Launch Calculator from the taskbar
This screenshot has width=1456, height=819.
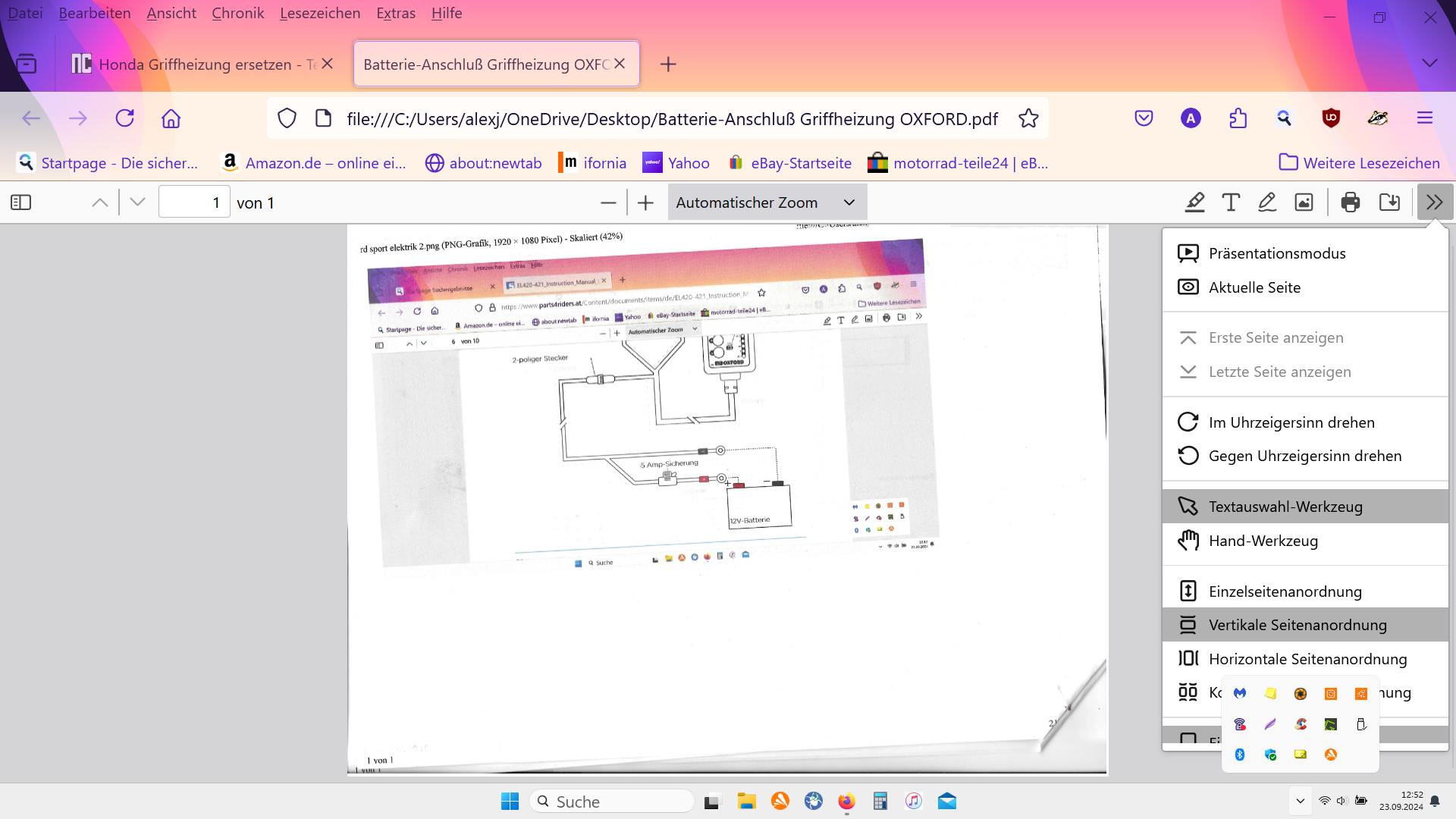click(880, 802)
